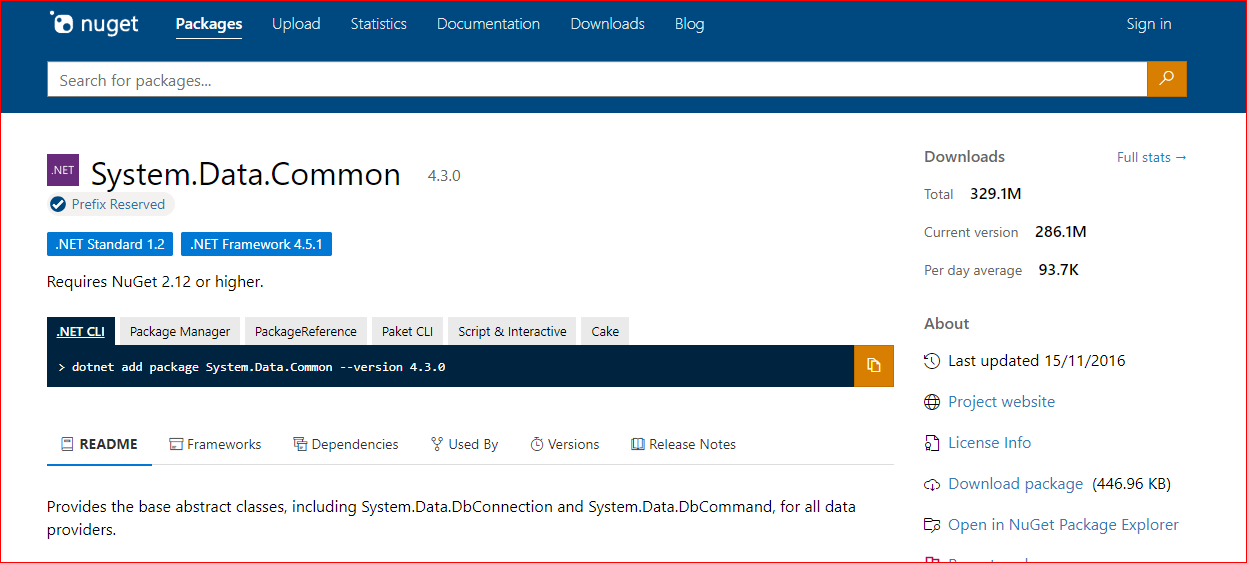Click the NuGet logo in header
The image size is (1247, 563).
(94, 24)
